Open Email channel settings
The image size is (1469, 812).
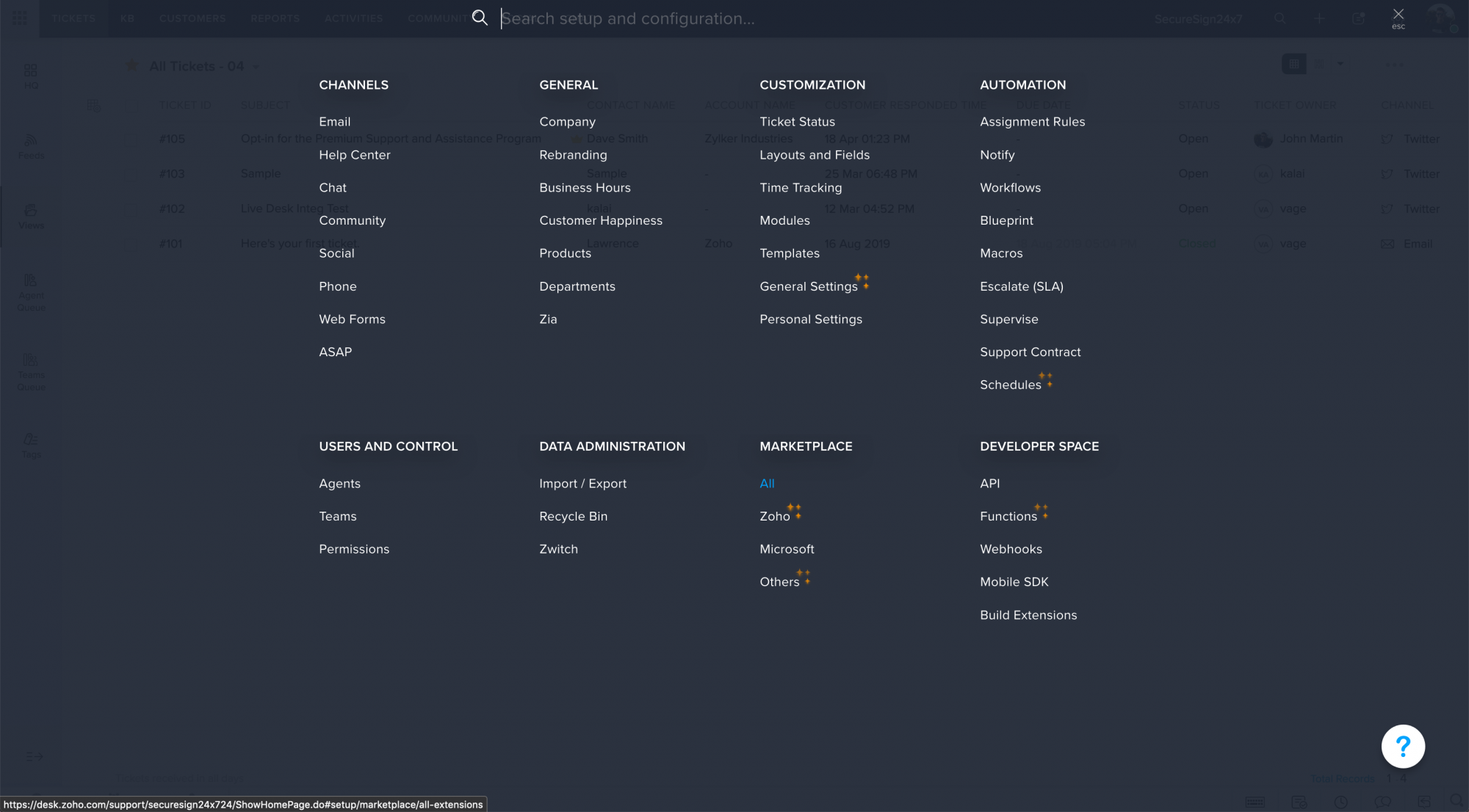pyautogui.click(x=334, y=122)
